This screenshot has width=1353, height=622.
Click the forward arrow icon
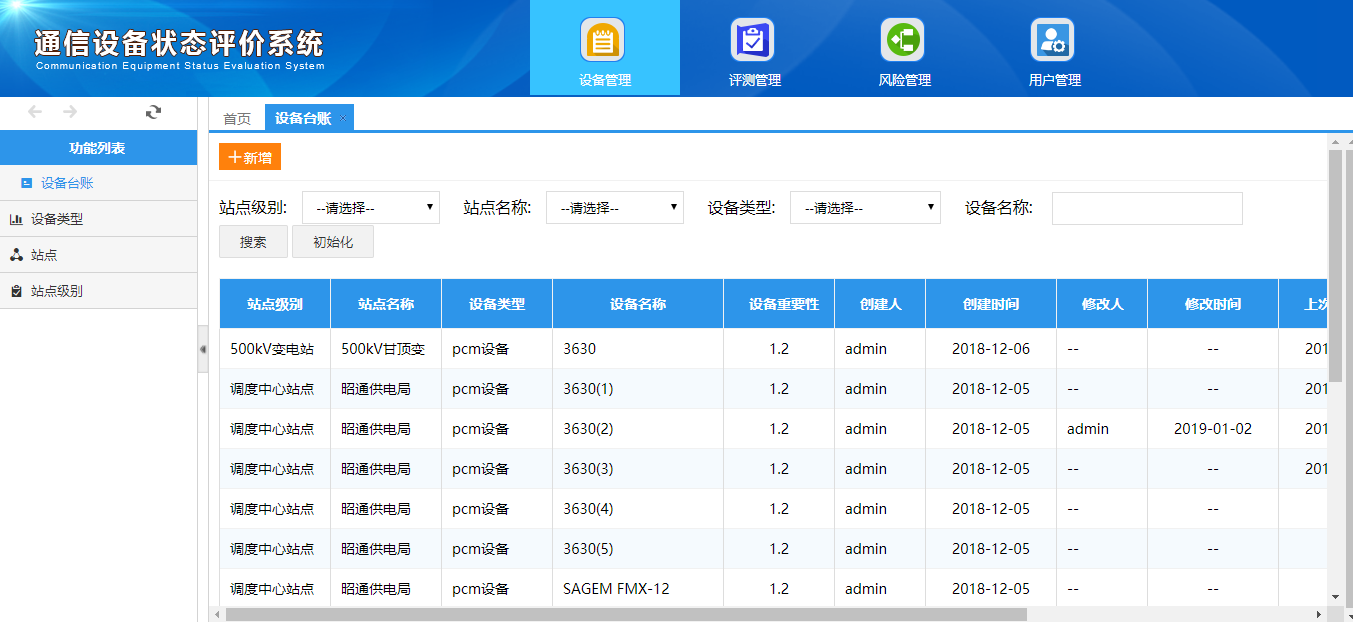click(x=70, y=112)
